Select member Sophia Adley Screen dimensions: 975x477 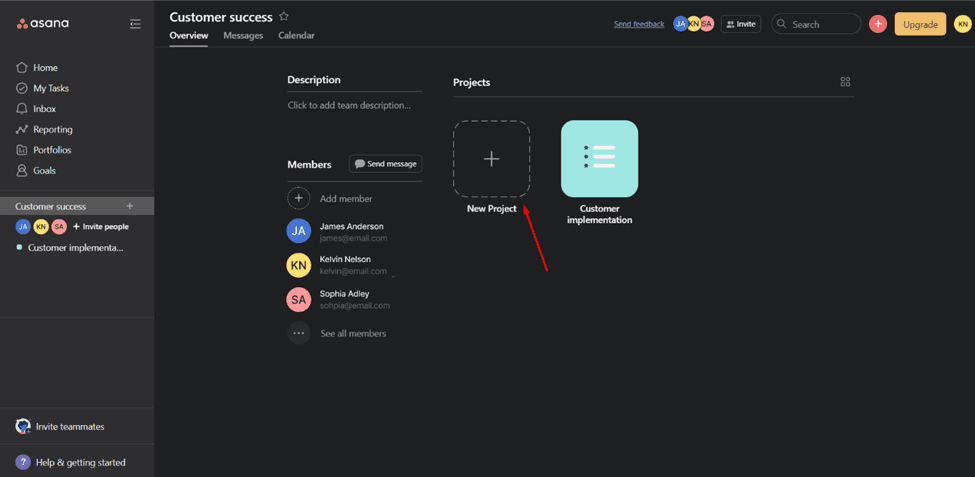(x=344, y=294)
